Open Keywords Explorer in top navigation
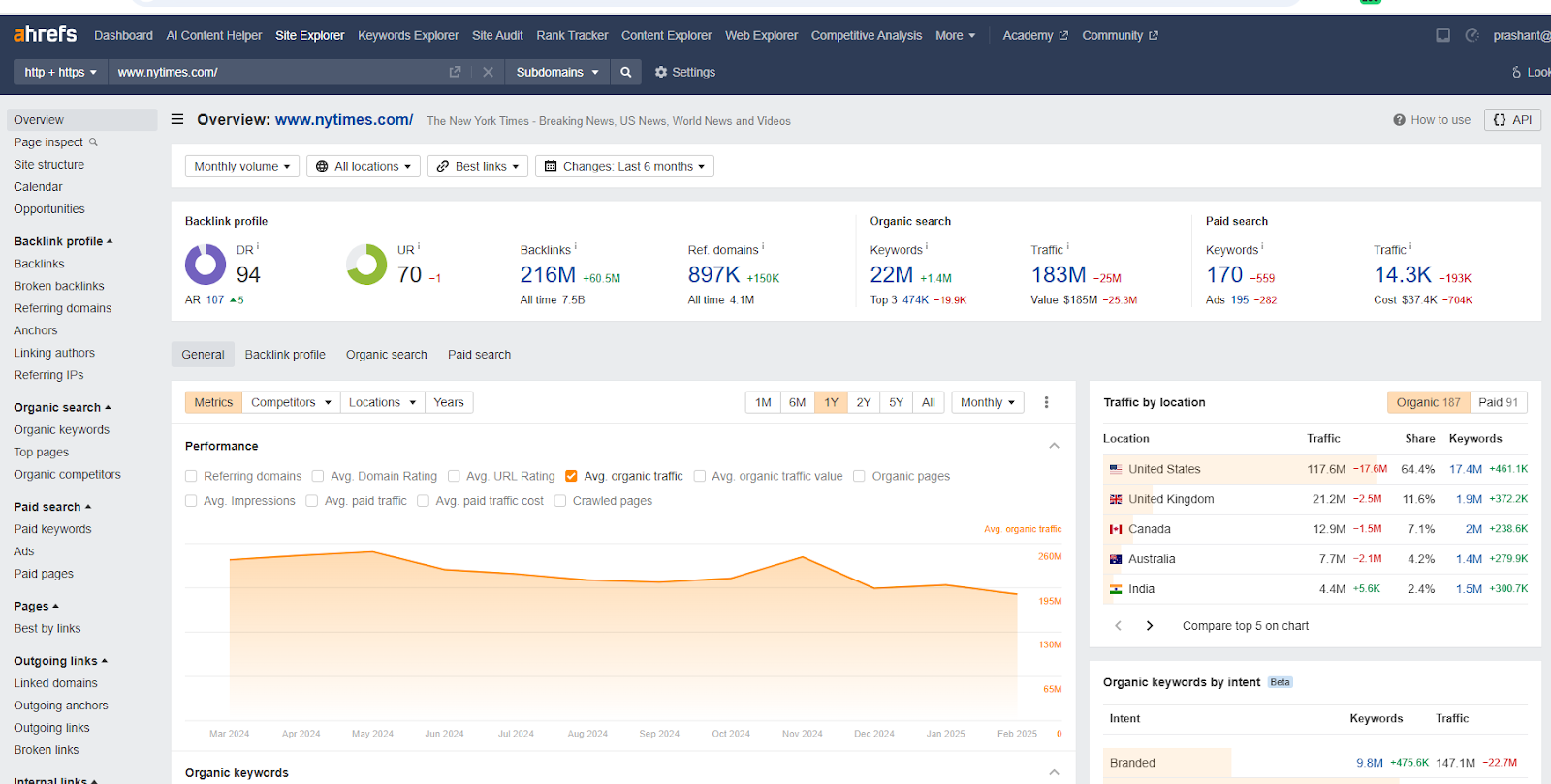The image size is (1551, 784). [408, 35]
